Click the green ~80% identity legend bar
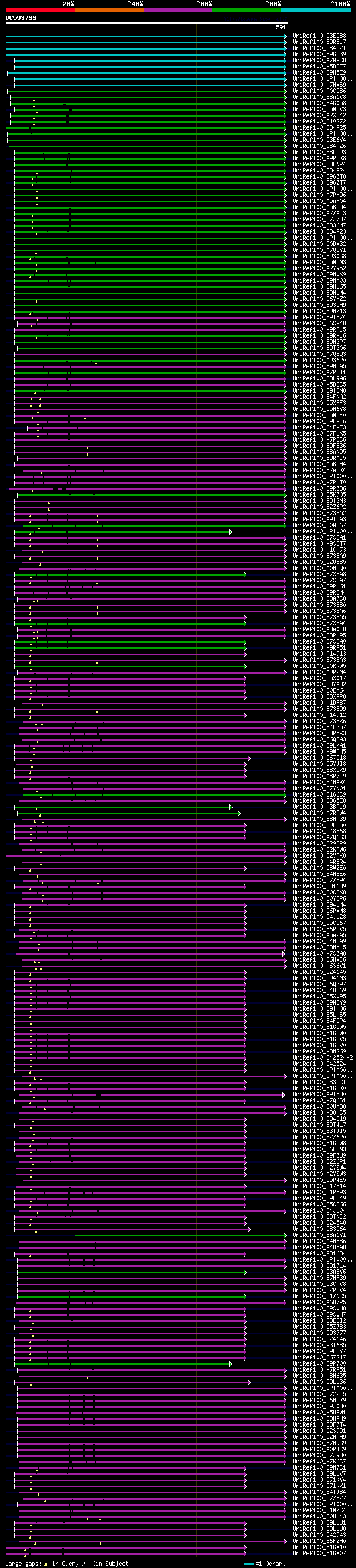This screenshot has width=356, height=1568. pyautogui.click(x=247, y=10)
